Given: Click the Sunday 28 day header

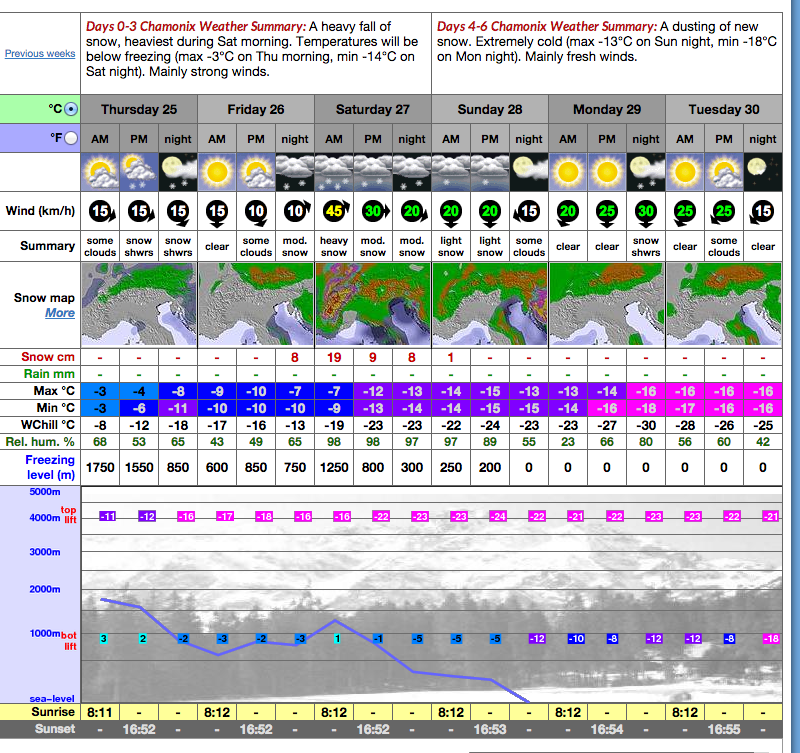Looking at the screenshot, I should [490, 109].
